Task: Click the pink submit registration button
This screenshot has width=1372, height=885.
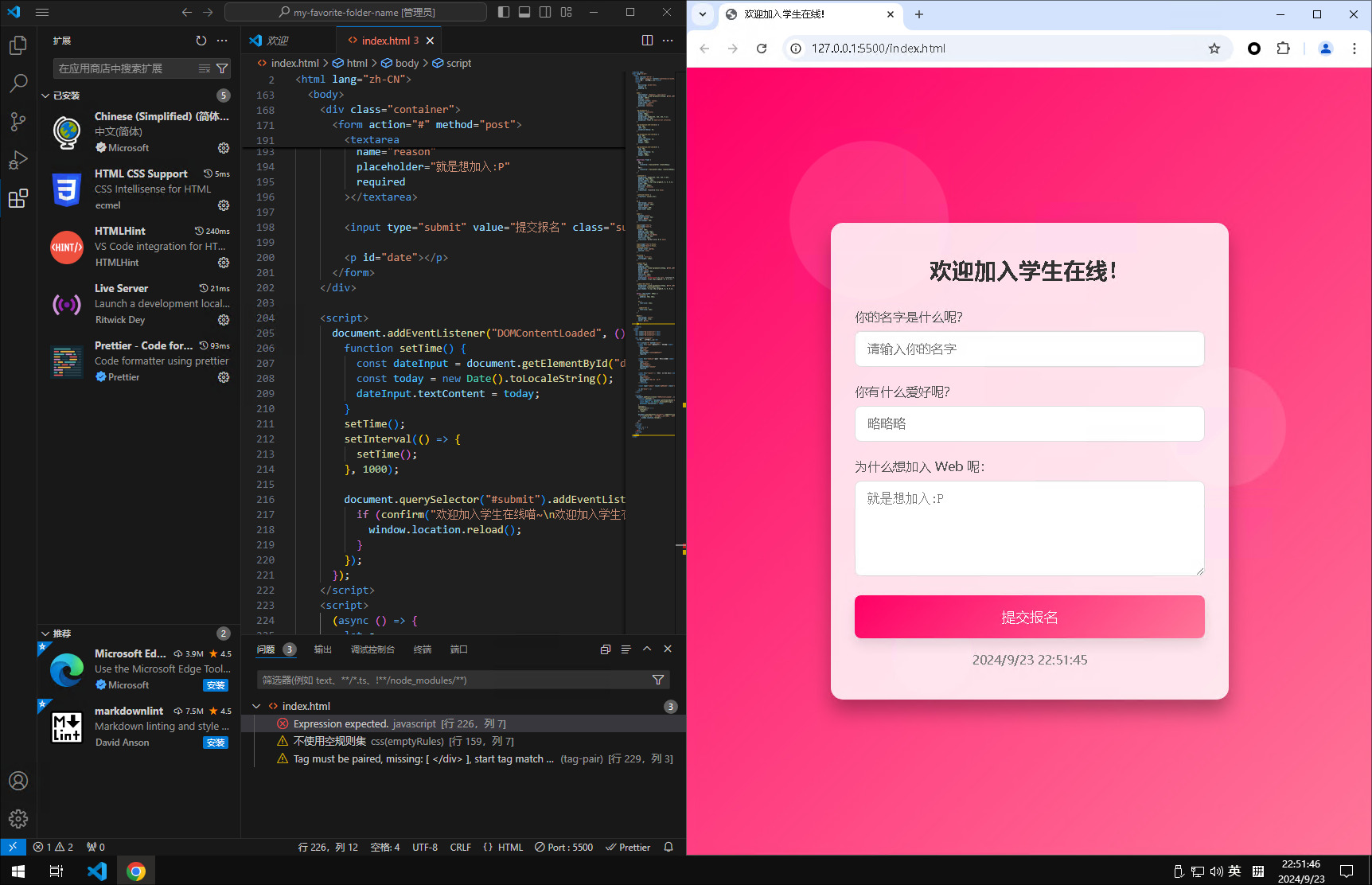Action: (x=1029, y=617)
